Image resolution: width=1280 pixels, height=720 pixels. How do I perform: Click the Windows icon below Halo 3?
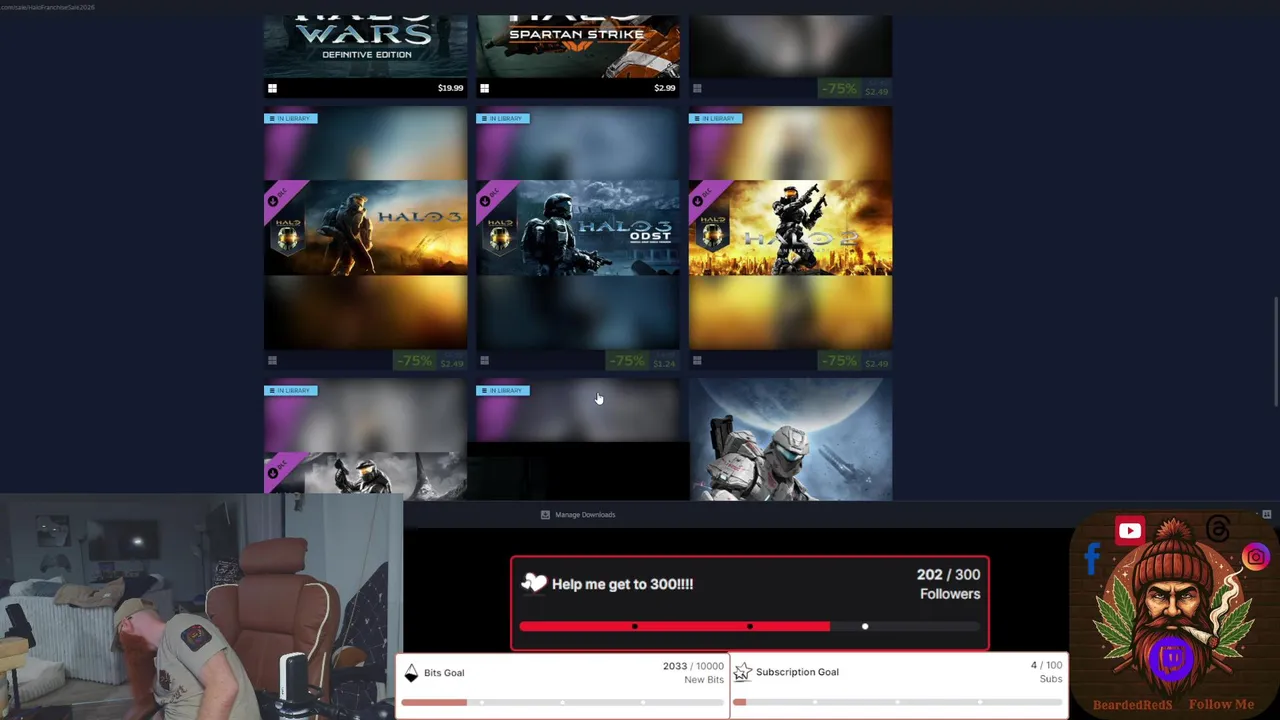point(272,361)
